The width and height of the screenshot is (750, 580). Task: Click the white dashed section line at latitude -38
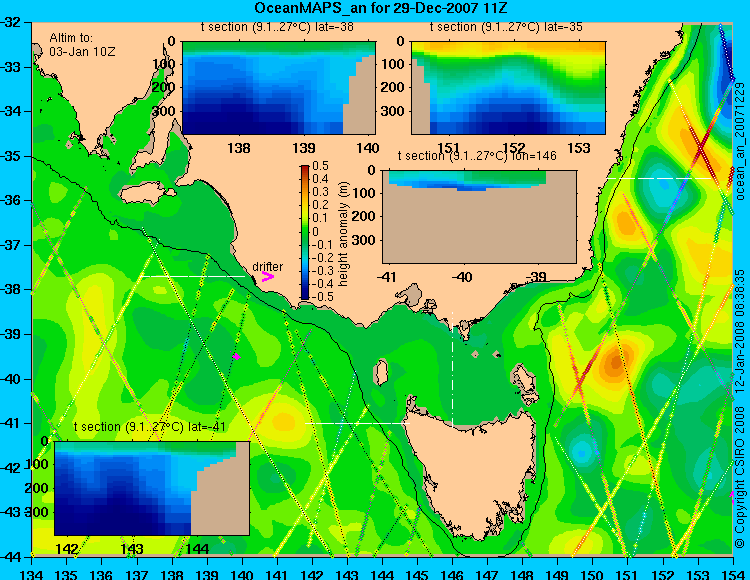[x=193, y=276]
